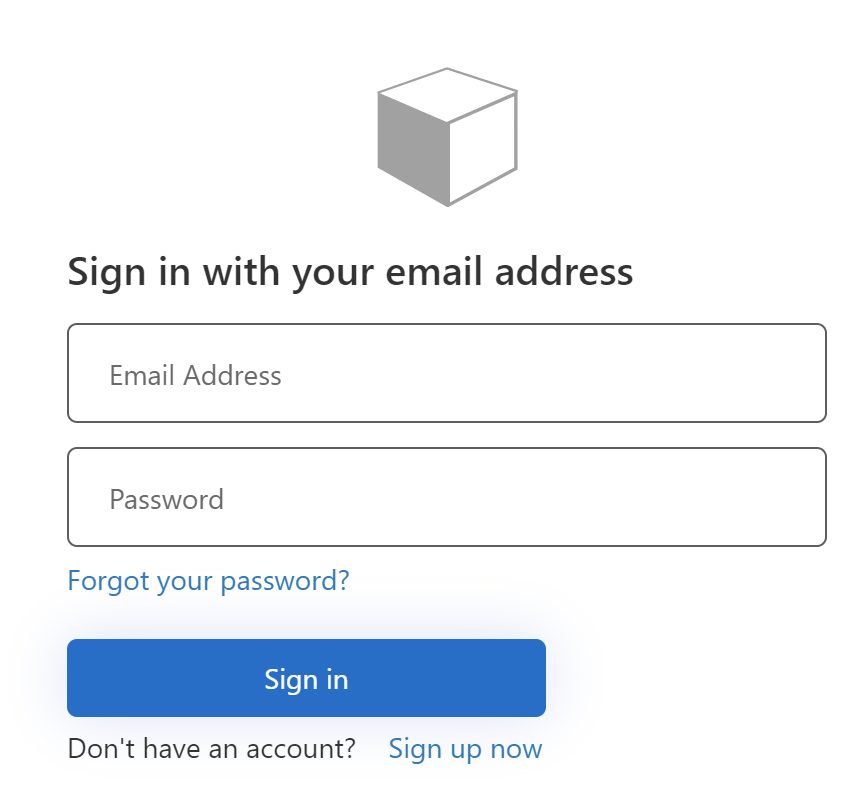This screenshot has height=786, width=863.
Task: Click the left edge of the Sign in button
Action: (x=85, y=678)
